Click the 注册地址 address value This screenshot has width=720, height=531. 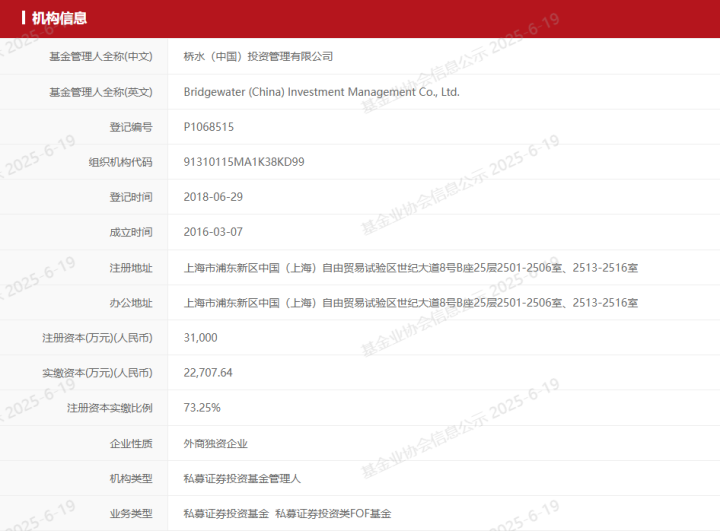click(x=411, y=268)
